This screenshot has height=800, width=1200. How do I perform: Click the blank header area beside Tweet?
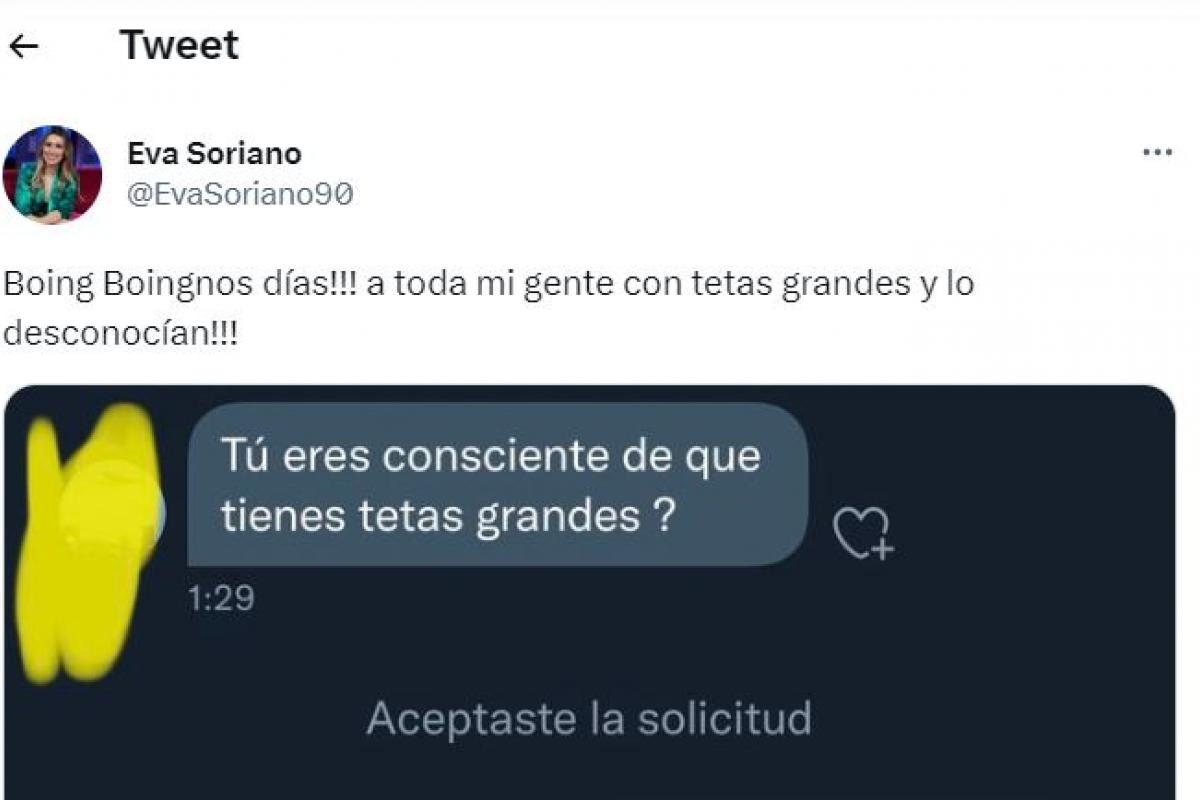700,45
